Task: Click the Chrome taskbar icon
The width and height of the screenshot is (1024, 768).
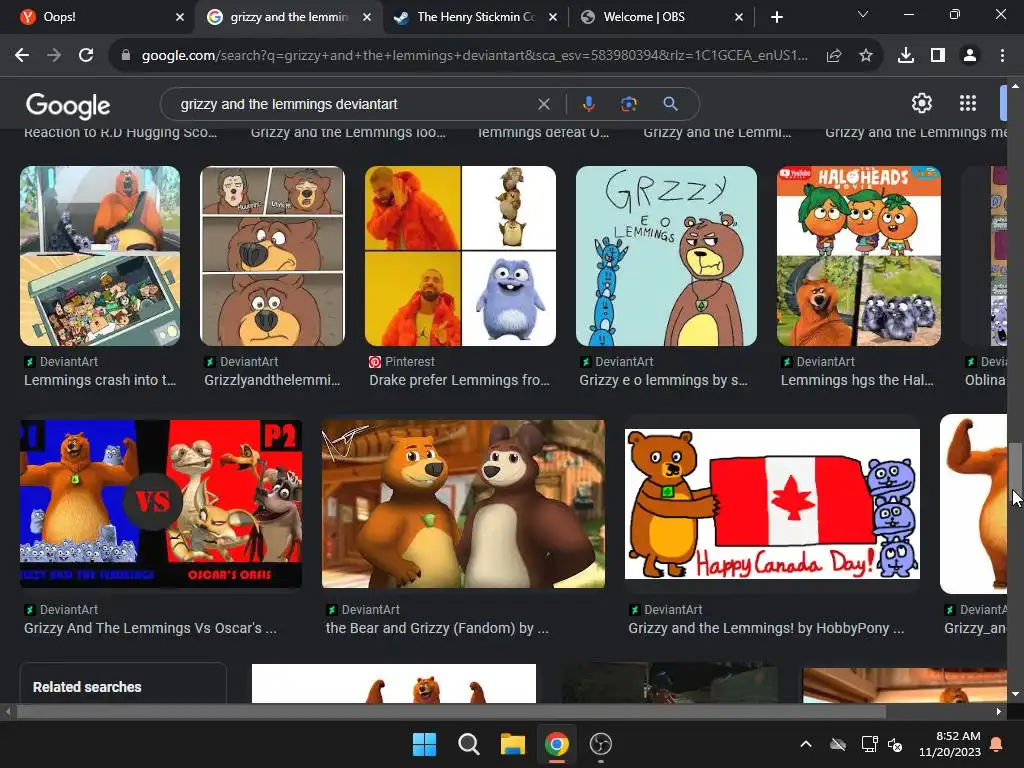Action: 556,744
